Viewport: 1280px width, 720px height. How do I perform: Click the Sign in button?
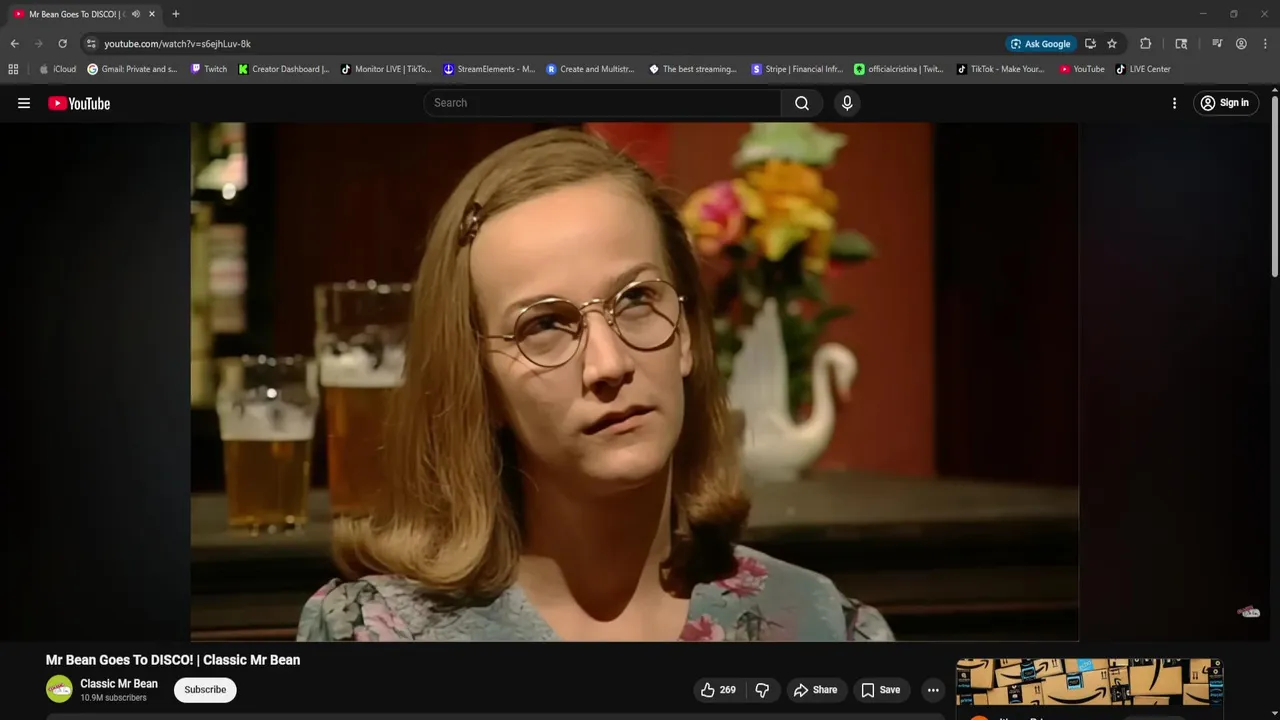1225,103
